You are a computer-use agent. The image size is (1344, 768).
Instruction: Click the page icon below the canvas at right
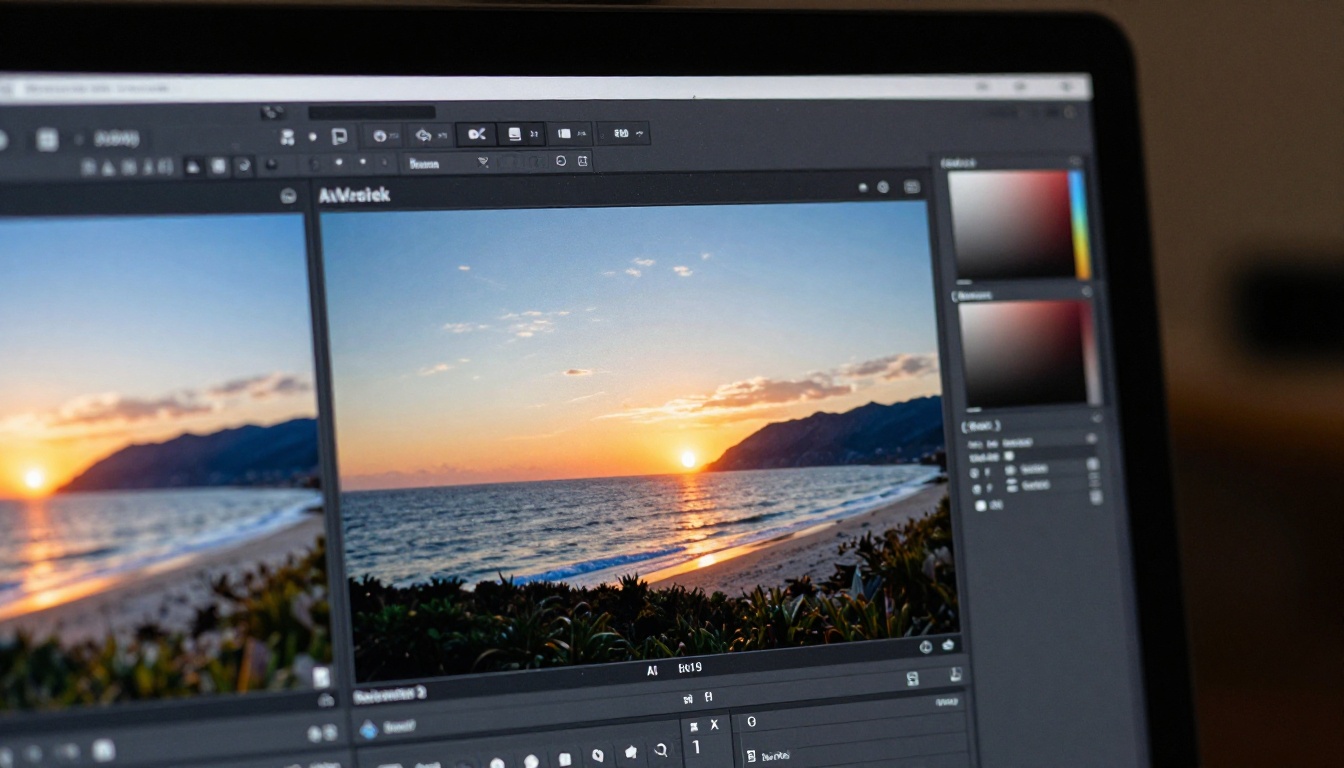[912, 679]
